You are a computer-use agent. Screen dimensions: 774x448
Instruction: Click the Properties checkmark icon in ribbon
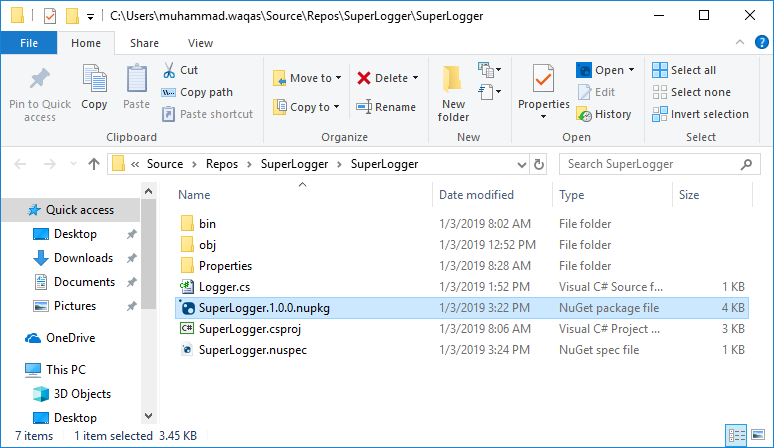point(543,78)
